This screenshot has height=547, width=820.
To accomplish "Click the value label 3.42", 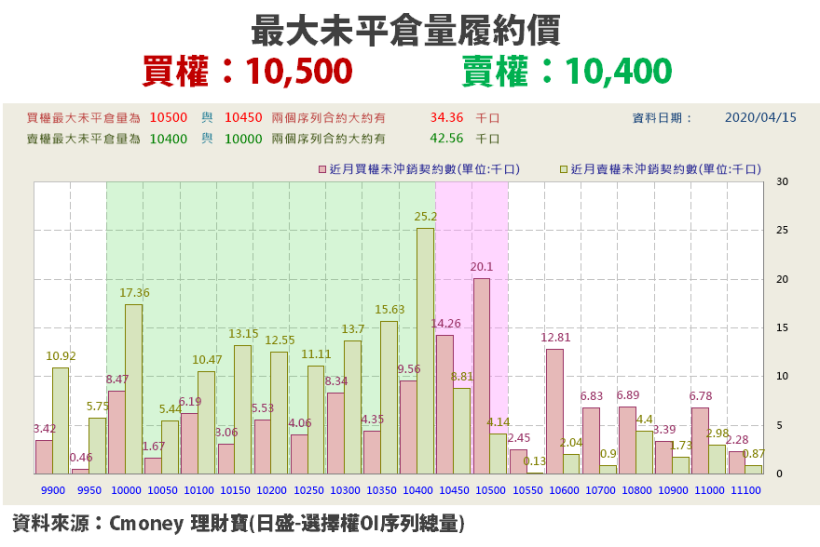I will (x=44, y=429).
